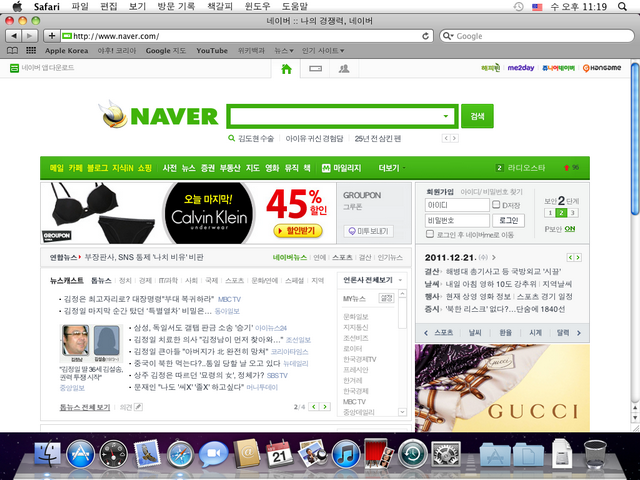Open iCal calendar showing 21
This screenshot has width=640, height=480.
tap(279, 454)
